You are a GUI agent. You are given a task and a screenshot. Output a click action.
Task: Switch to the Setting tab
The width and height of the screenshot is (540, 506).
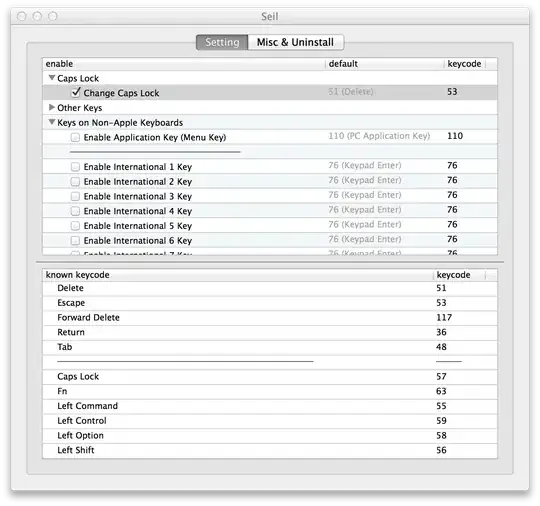tap(222, 42)
